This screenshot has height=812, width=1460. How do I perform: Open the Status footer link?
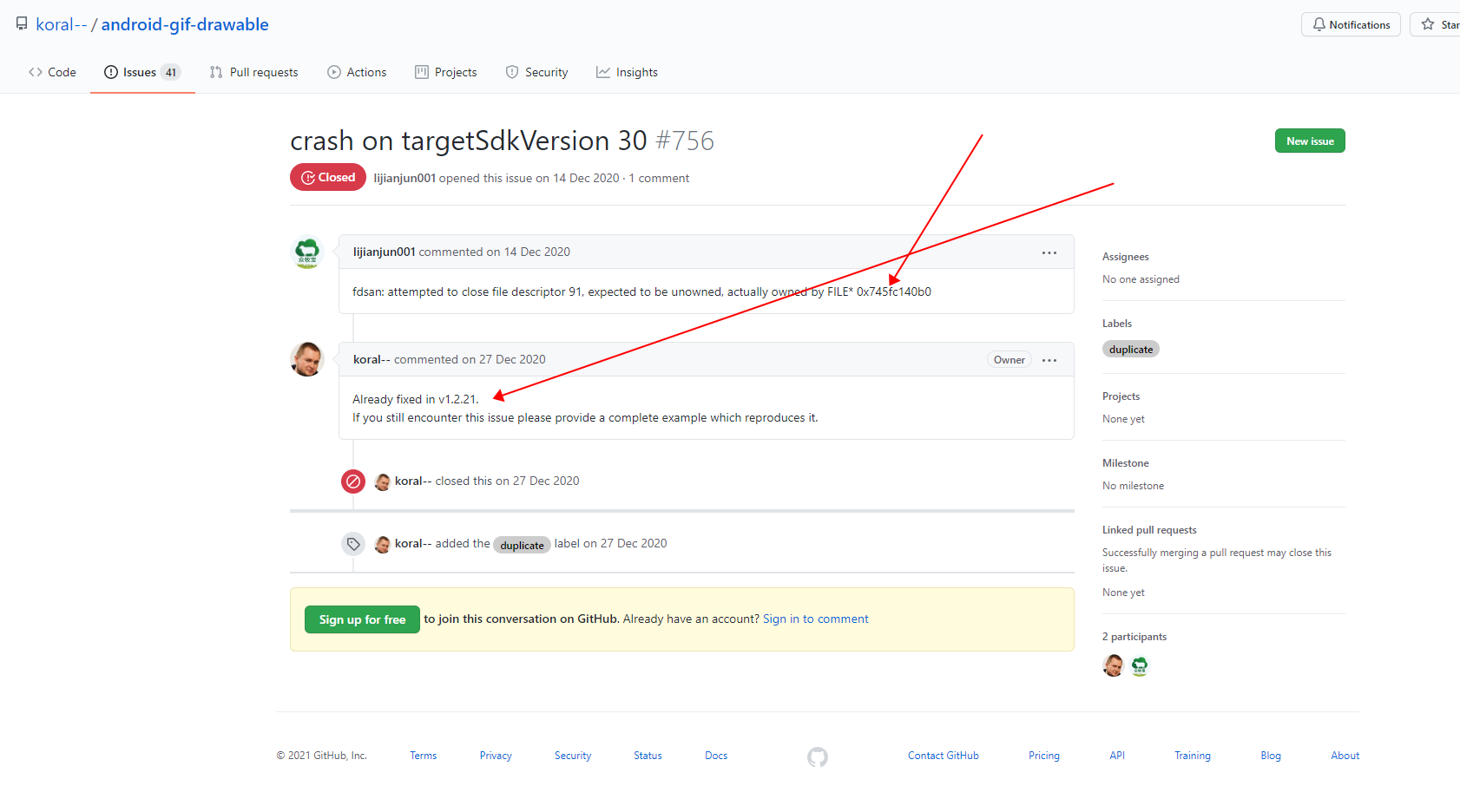click(x=648, y=756)
